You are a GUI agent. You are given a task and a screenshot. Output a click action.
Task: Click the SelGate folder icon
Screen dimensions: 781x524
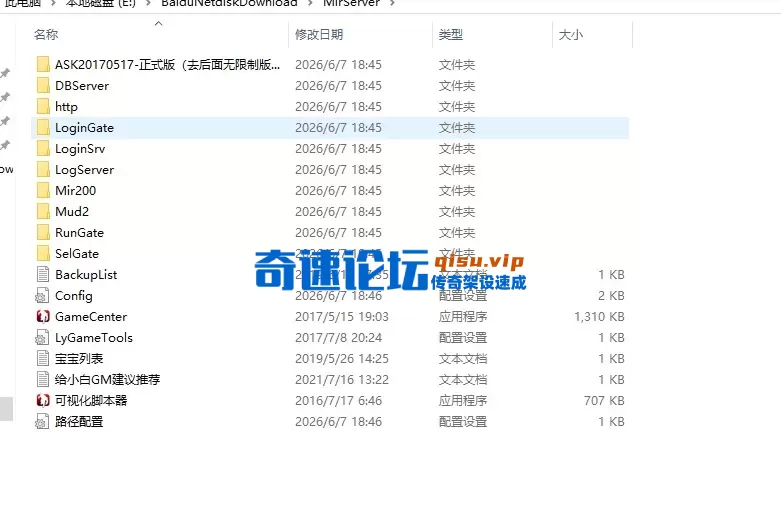(x=43, y=254)
